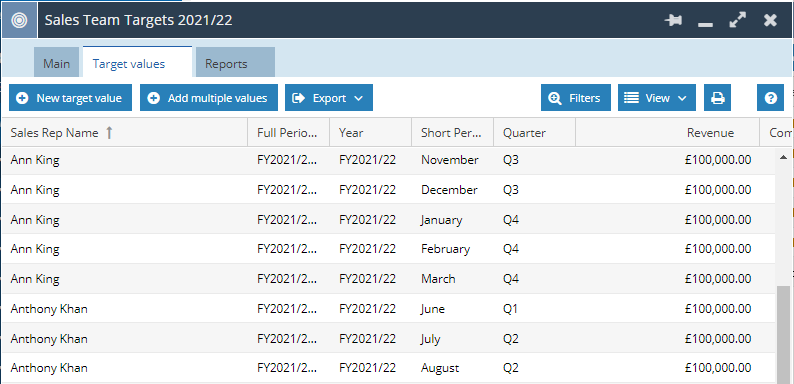Open the Filters panel

click(x=576, y=98)
